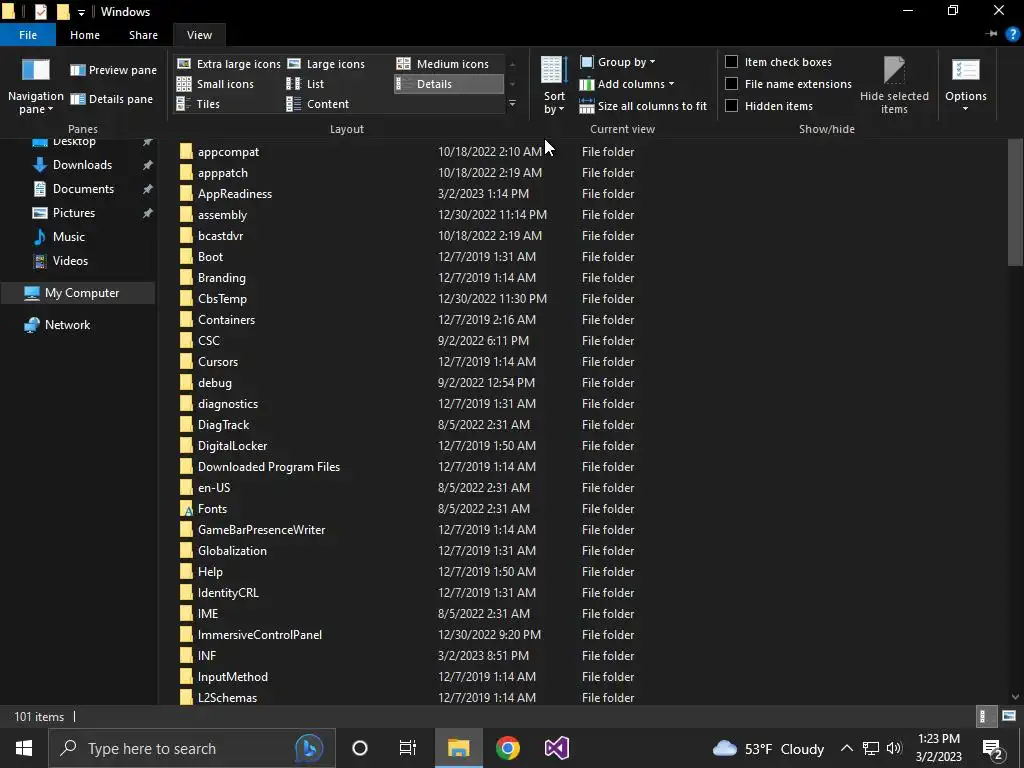This screenshot has height=768, width=1024.
Task: Open the Sort by dropdown
Action: coord(554,86)
